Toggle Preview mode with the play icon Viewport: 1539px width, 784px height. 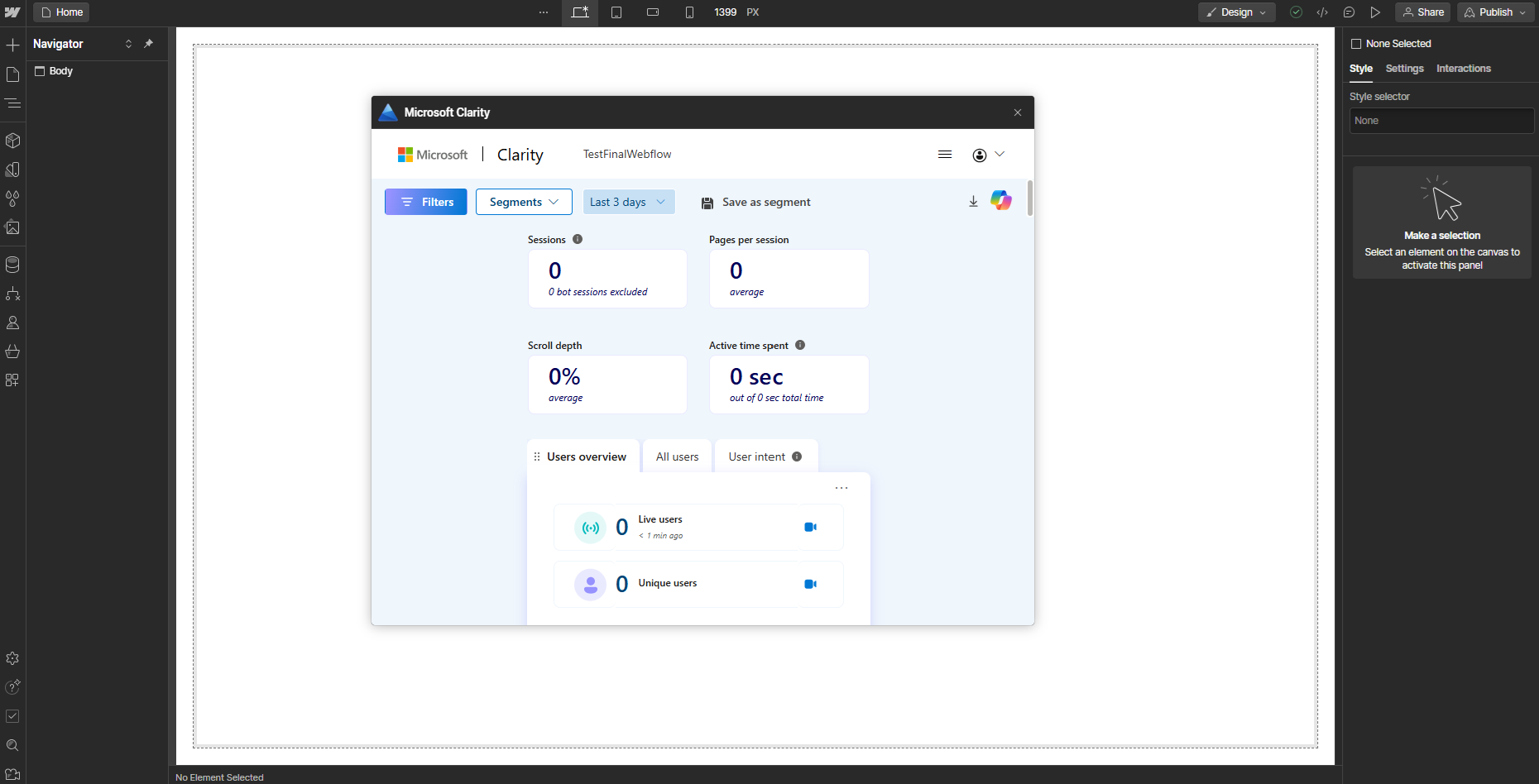(1376, 12)
